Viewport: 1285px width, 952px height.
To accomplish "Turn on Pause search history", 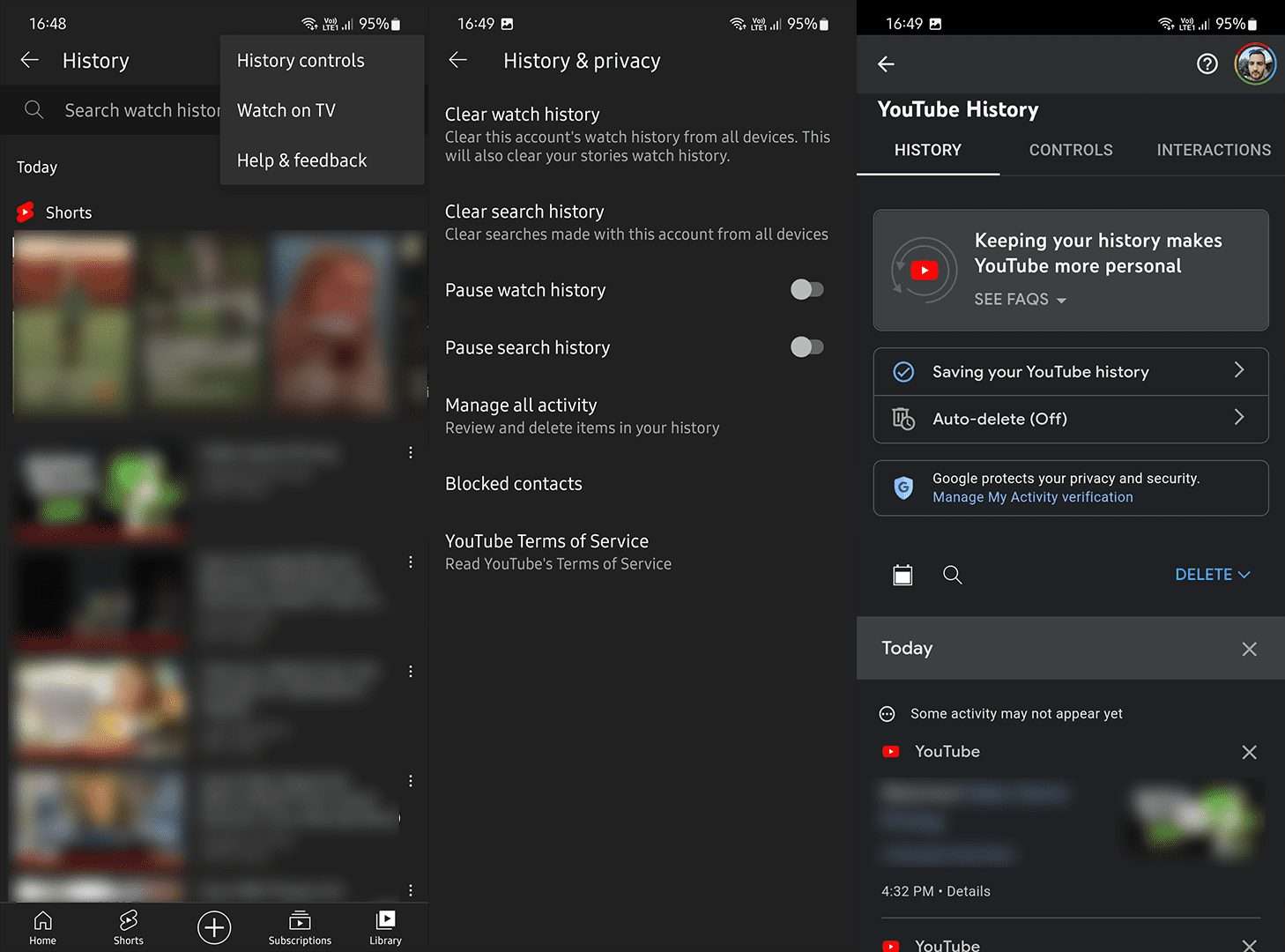I will tap(806, 346).
